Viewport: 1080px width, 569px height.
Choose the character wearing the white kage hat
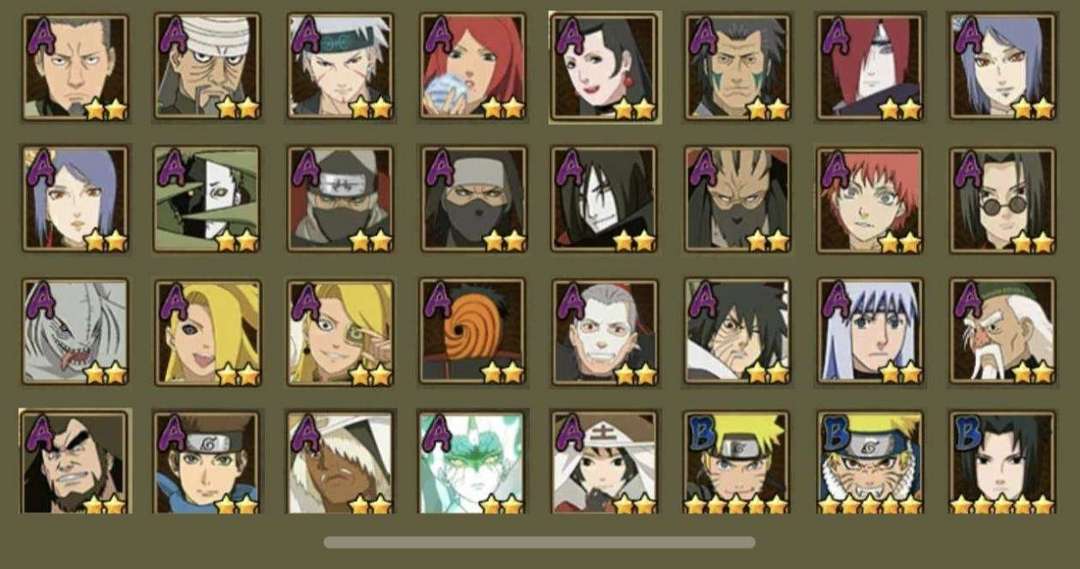click(605, 463)
